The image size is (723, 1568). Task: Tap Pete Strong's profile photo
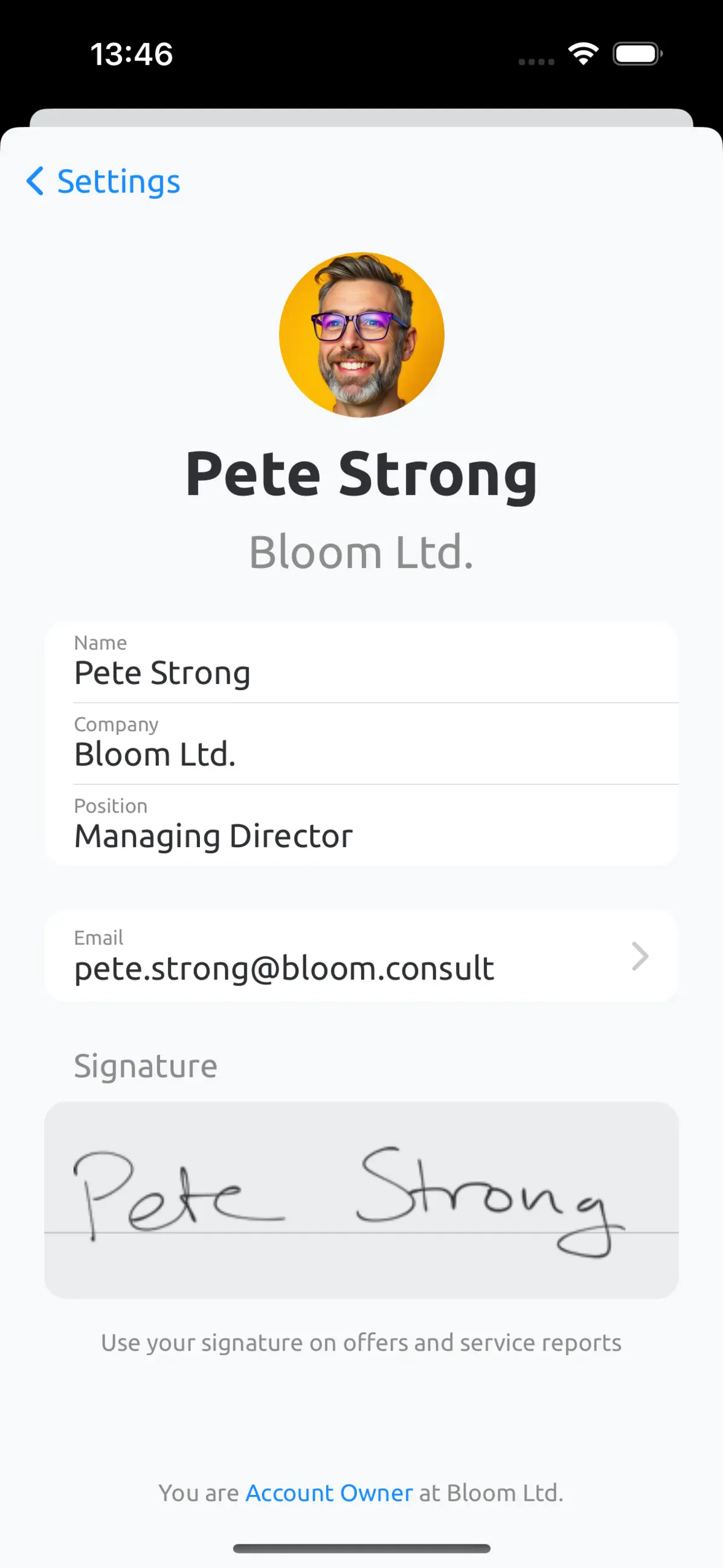pyautogui.click(x=361, y=335)
